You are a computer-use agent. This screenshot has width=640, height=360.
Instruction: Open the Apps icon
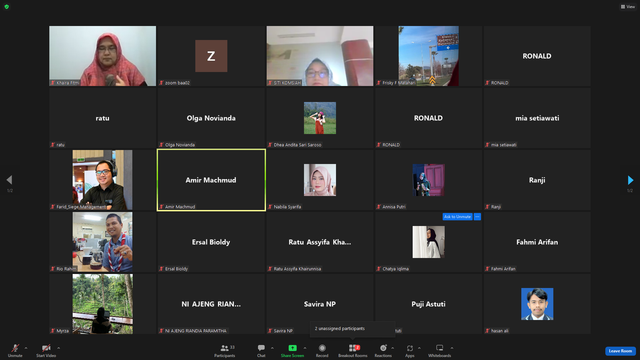(x=410, y=348)
